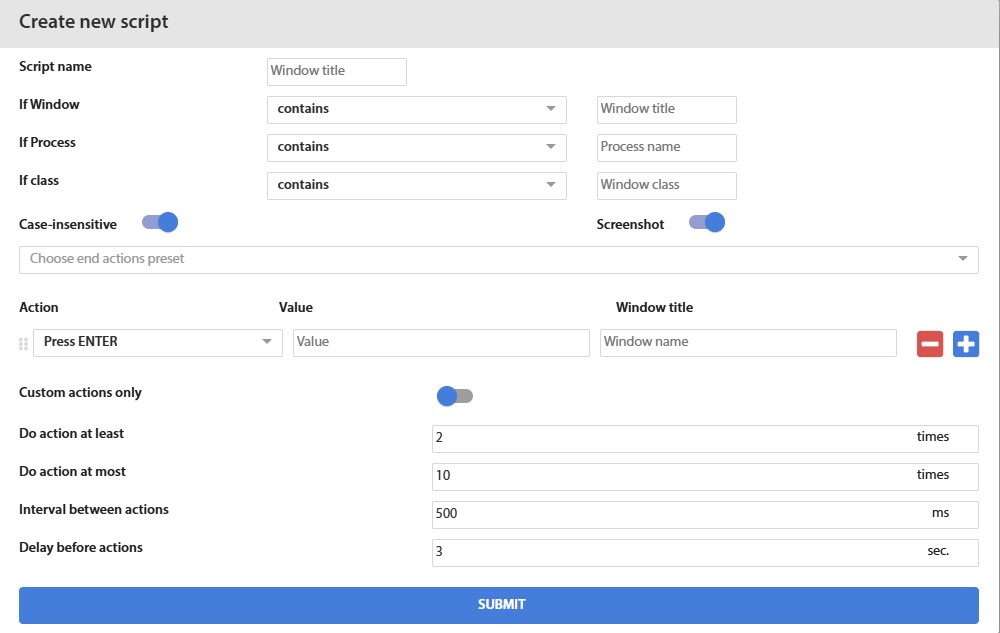The width and height of the screenshot is (1000, 633).
Task: Open the If Process contains dropdown
Action: point(416,147)
